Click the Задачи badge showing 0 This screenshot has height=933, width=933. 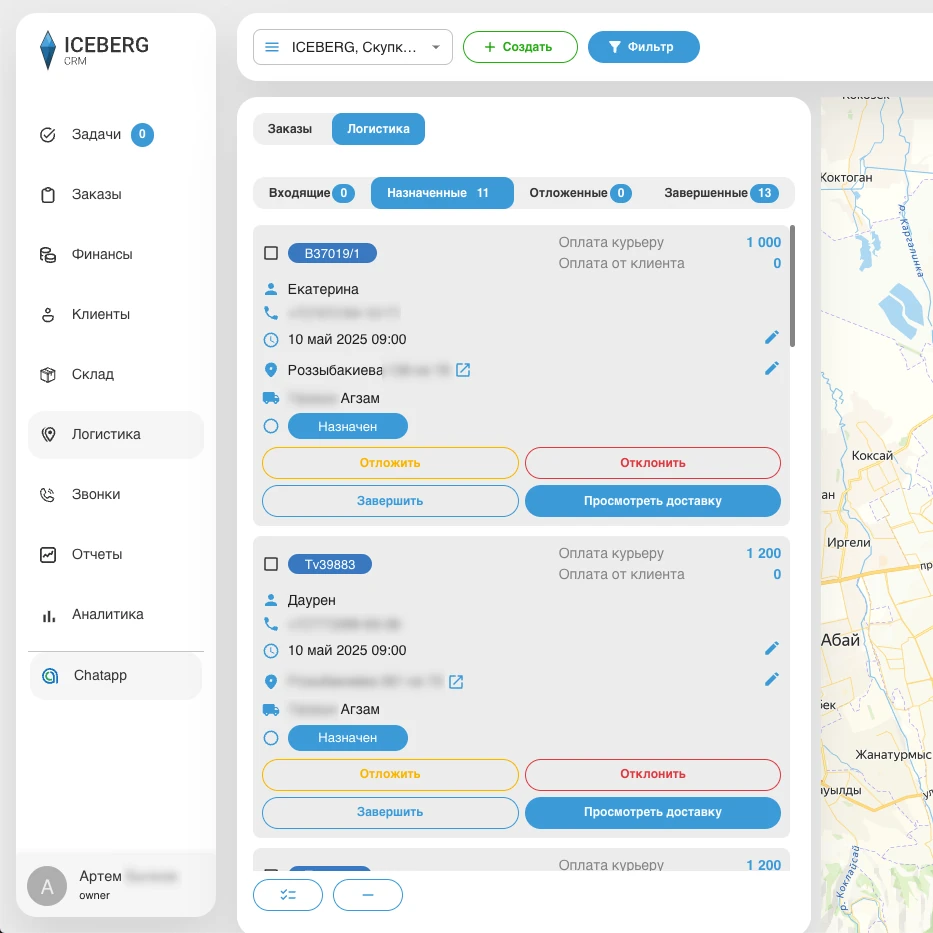[142, 134]
